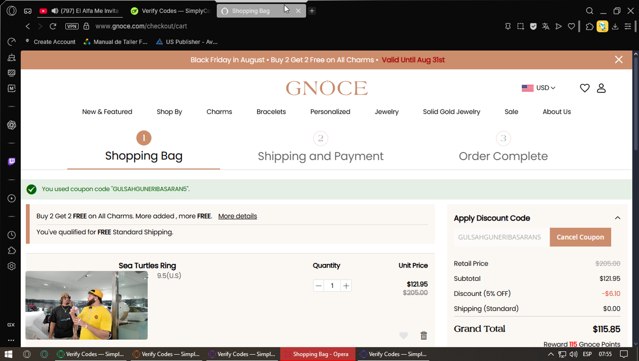Switch to the Verify Codes browser tab
This screenshot has width=639, height=361.
(170, 11)
